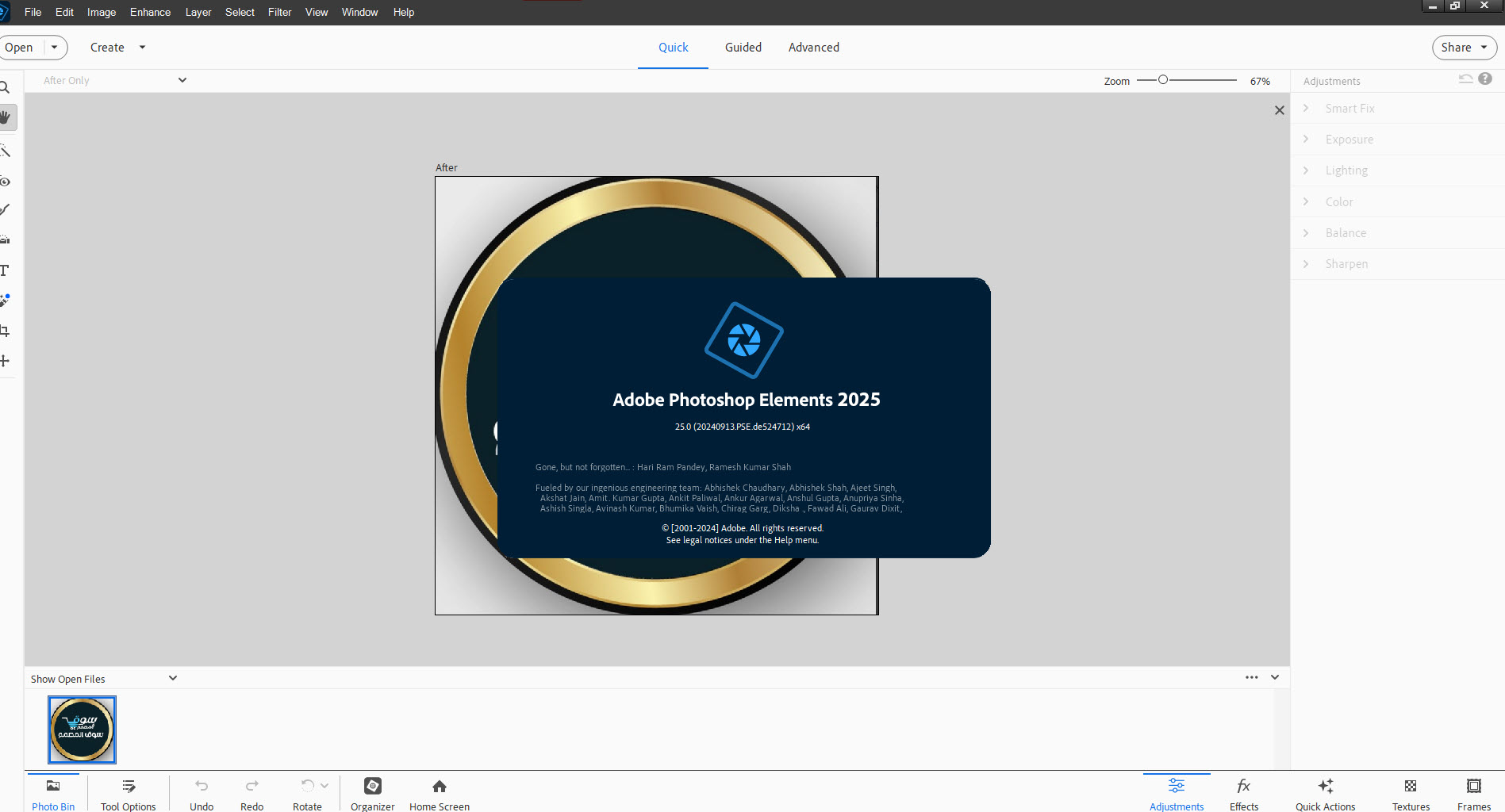Open the Effects panel

1244,793
